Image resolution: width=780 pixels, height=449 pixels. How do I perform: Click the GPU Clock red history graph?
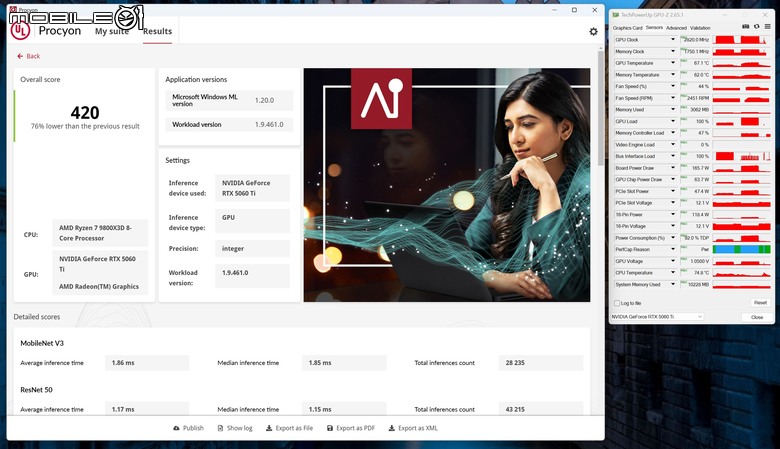click(x=741, y=40)
